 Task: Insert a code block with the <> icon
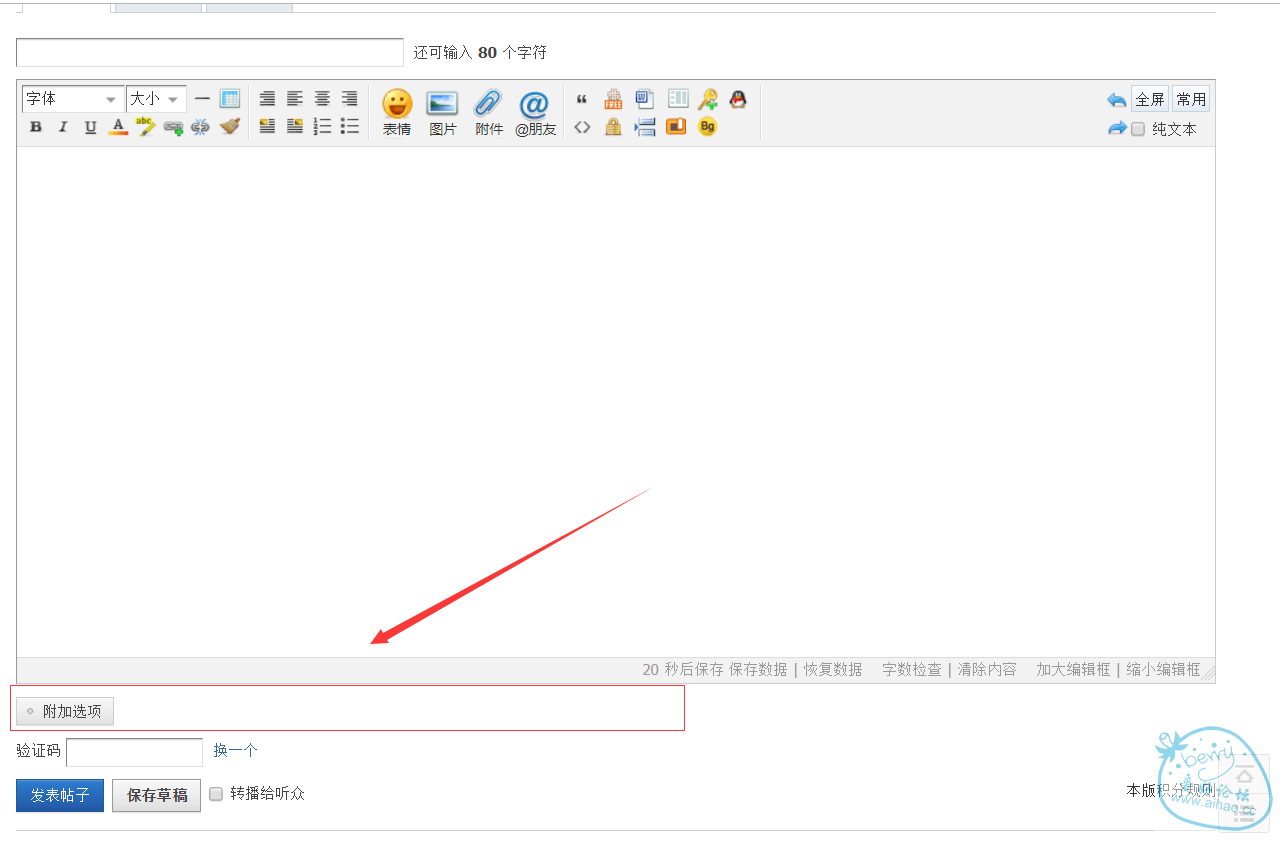[582, 127]
